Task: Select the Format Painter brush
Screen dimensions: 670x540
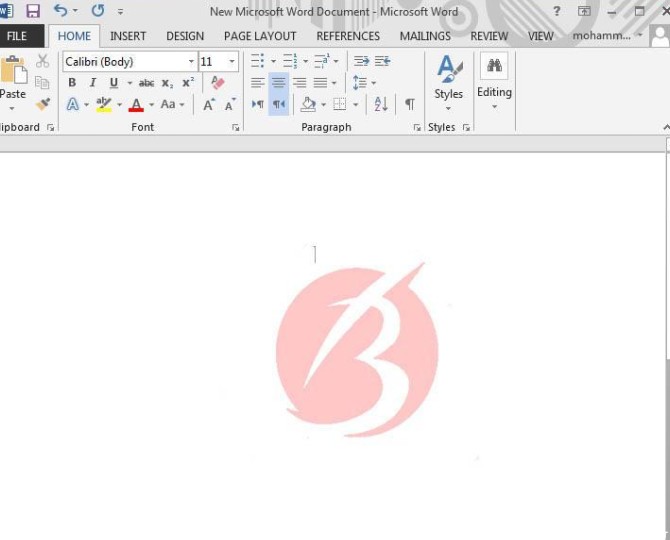Action: 43,104
